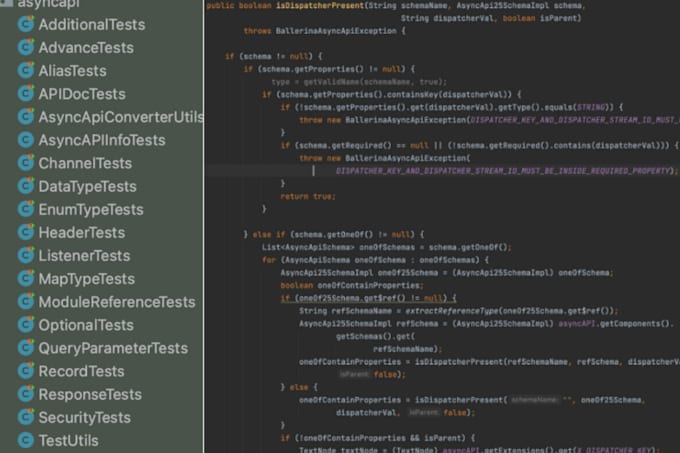Click the class icon beside OptionalTests
The width and height of the screenshot is (680, 453).
[26, 325]
